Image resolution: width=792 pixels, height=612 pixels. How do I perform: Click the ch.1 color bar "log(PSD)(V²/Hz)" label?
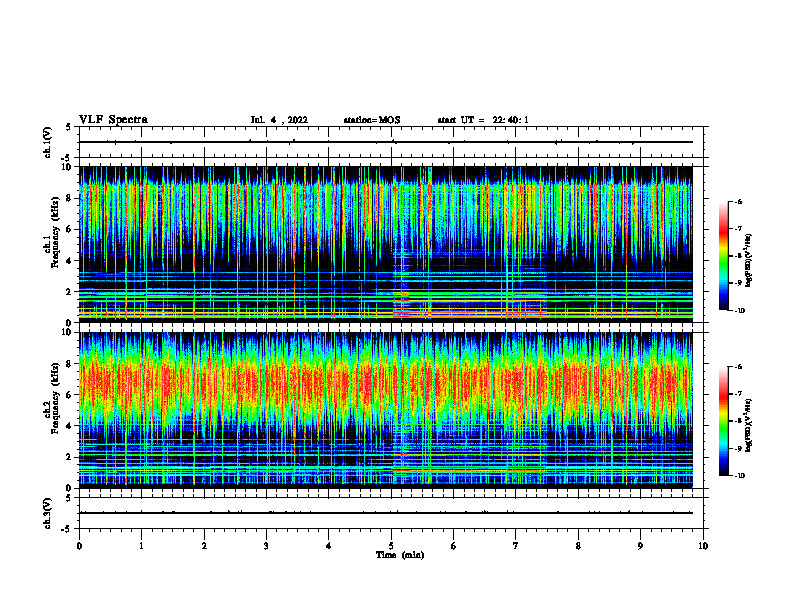pos(749,260)
